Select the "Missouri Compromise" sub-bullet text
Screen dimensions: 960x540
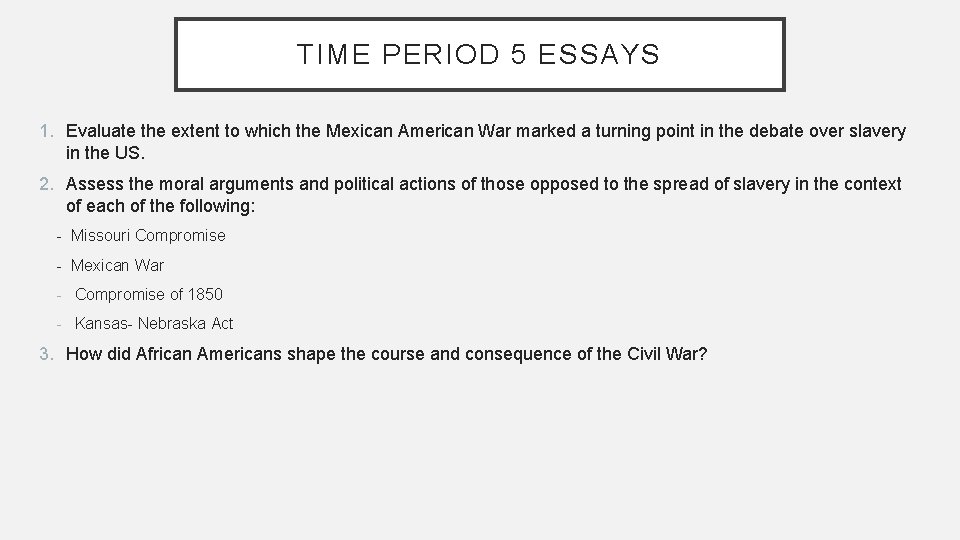[x=148, y=236]
